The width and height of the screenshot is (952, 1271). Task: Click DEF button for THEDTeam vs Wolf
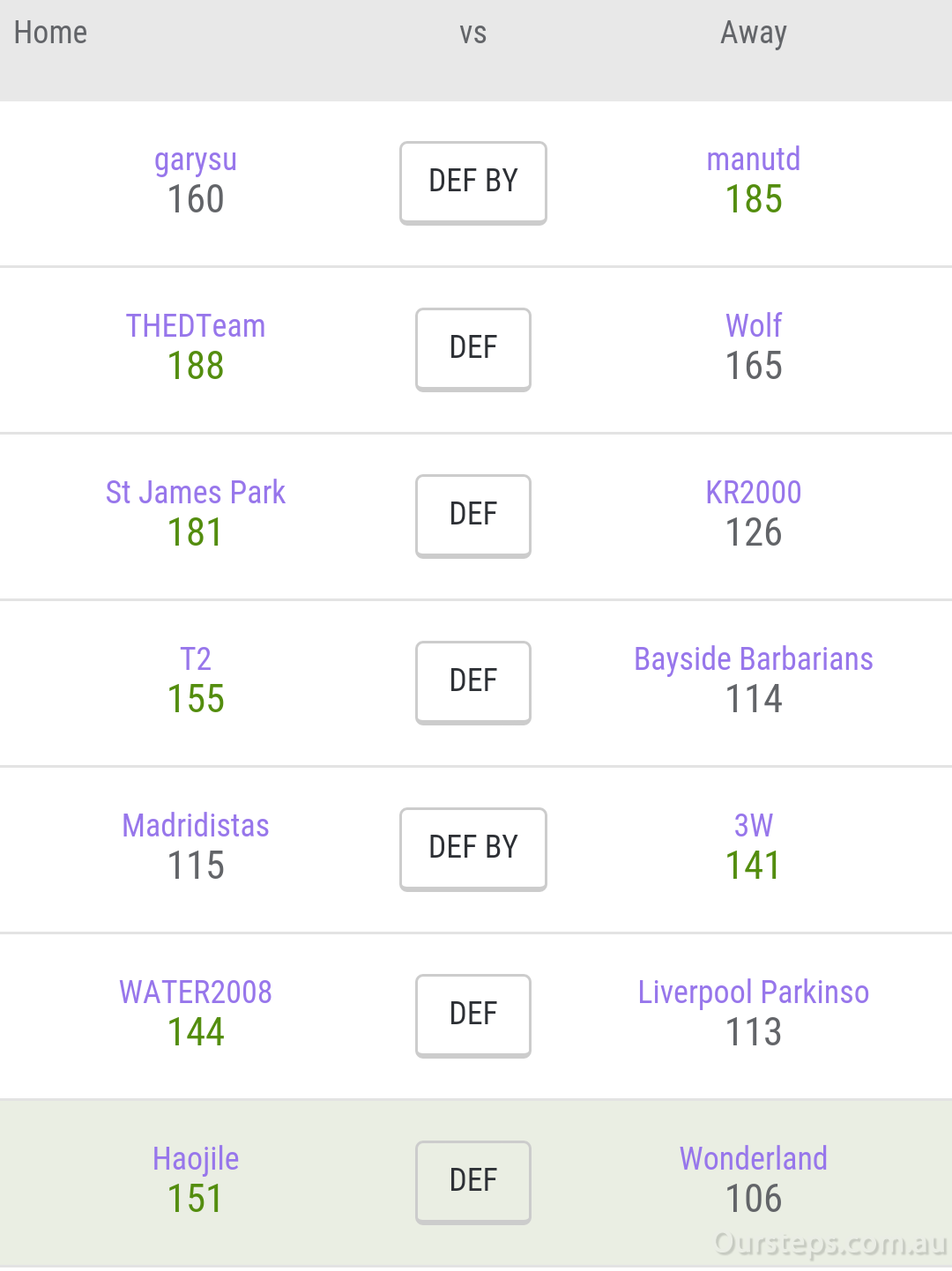473,349
